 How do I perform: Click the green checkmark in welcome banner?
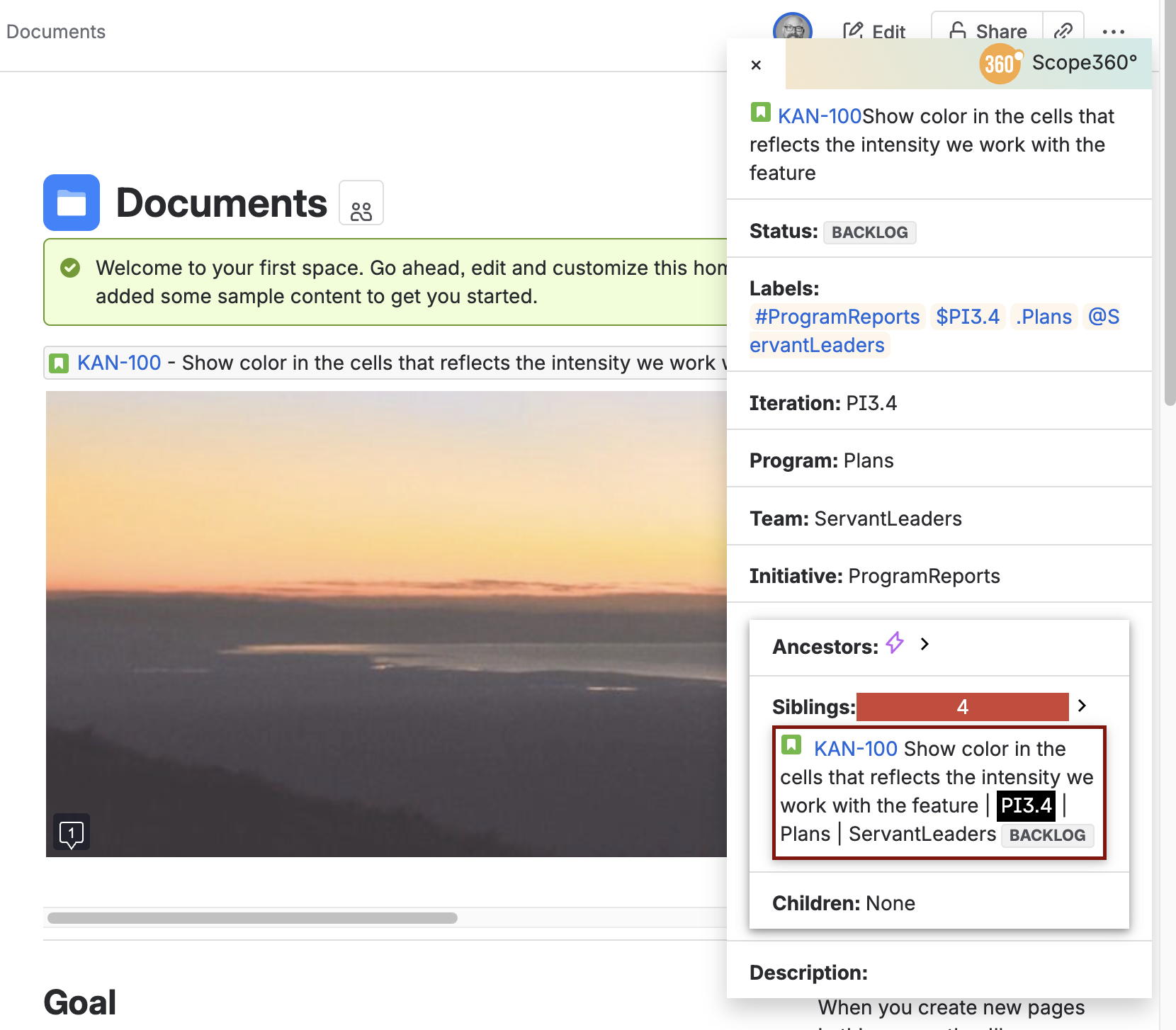click(70, 268)
